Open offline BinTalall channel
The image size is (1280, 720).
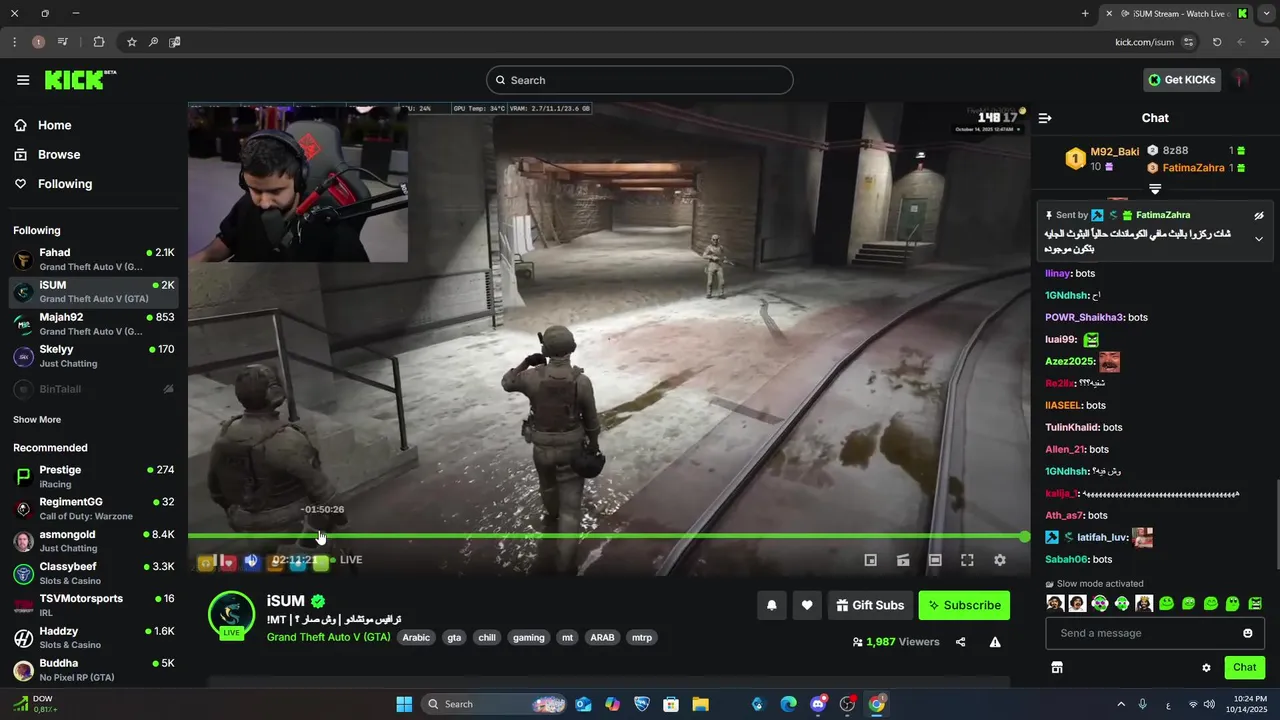tap(94, 388)
